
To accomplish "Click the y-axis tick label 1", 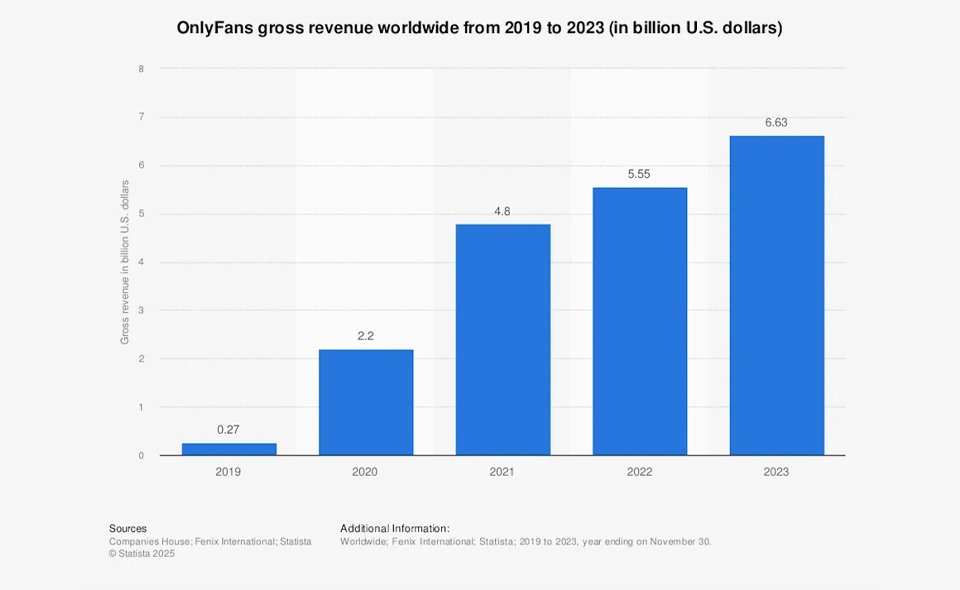I will tap(141, 407).
